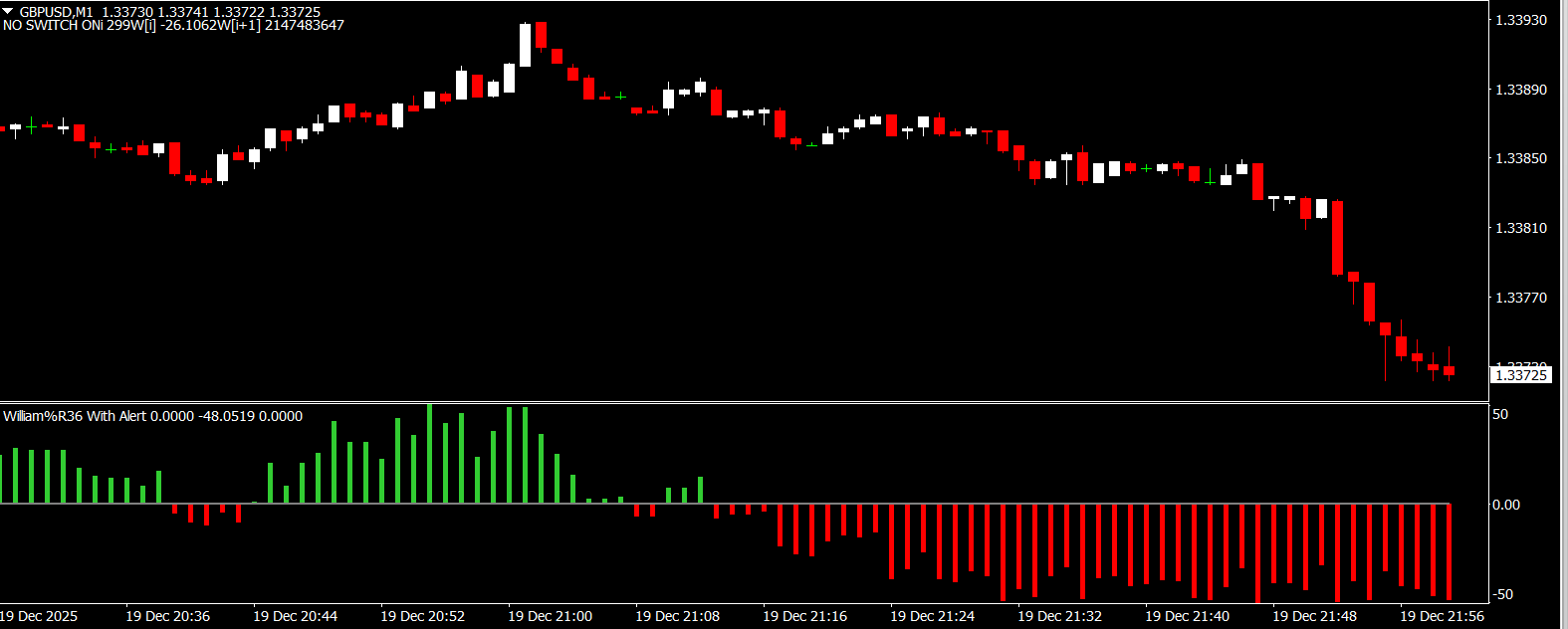
Task: Click the 19 Dec 2025 date label
Action: coord(39,616)
